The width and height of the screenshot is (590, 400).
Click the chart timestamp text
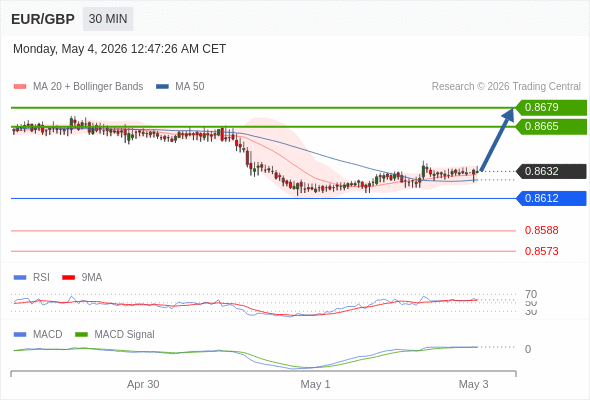point(120,49)
